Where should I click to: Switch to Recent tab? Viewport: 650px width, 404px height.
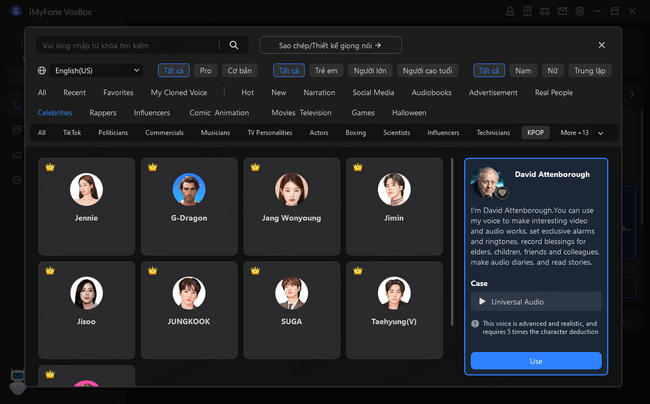point(74,92)
